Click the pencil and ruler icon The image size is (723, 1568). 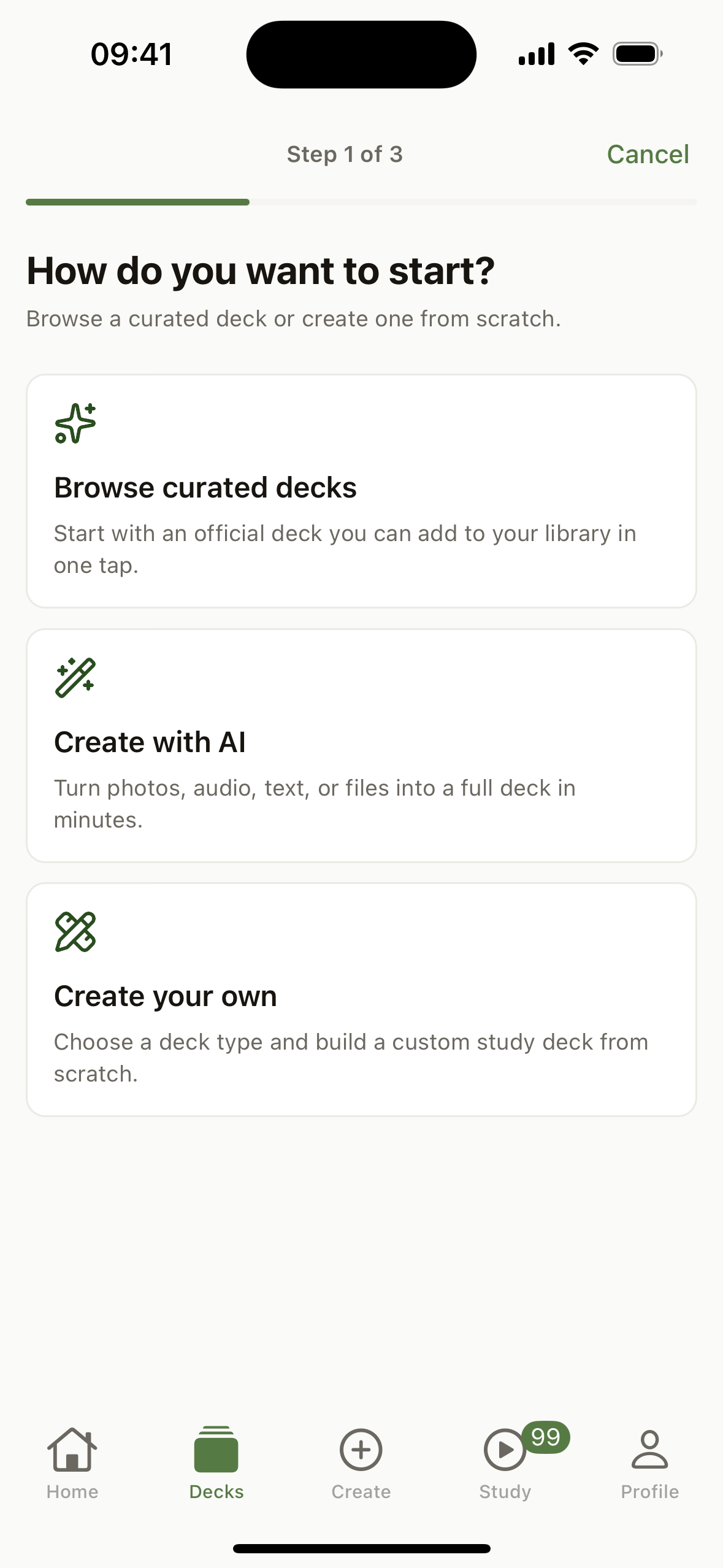[75, 932]
